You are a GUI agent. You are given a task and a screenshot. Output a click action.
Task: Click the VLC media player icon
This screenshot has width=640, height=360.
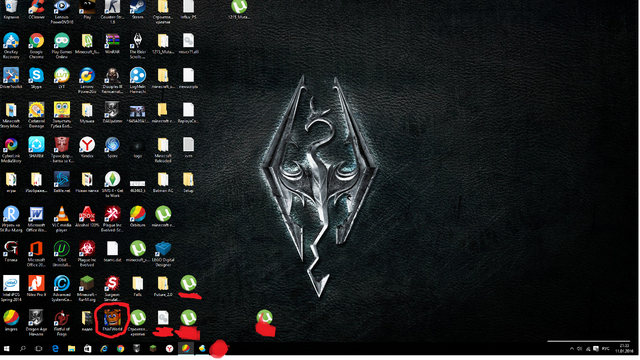coord(62,218)
